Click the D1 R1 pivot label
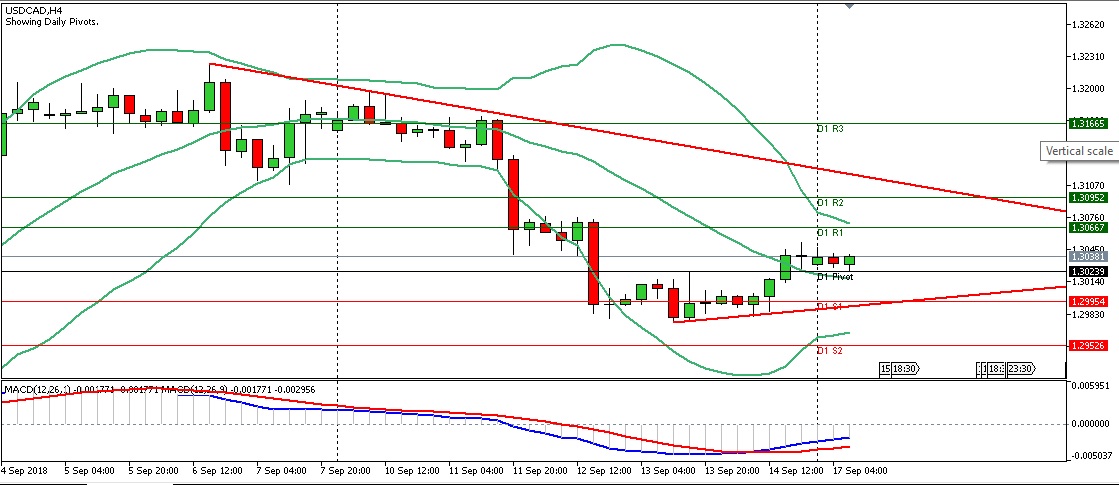The height and width of the screenshot is (485, 1119). (830, 233)
